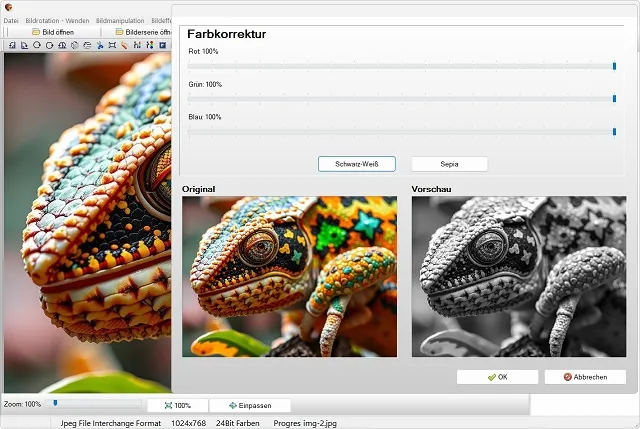Click the Bilderserie öffnen button
Image resolution: width=640 pixels, height=429 pixels.
click(137, 32)
